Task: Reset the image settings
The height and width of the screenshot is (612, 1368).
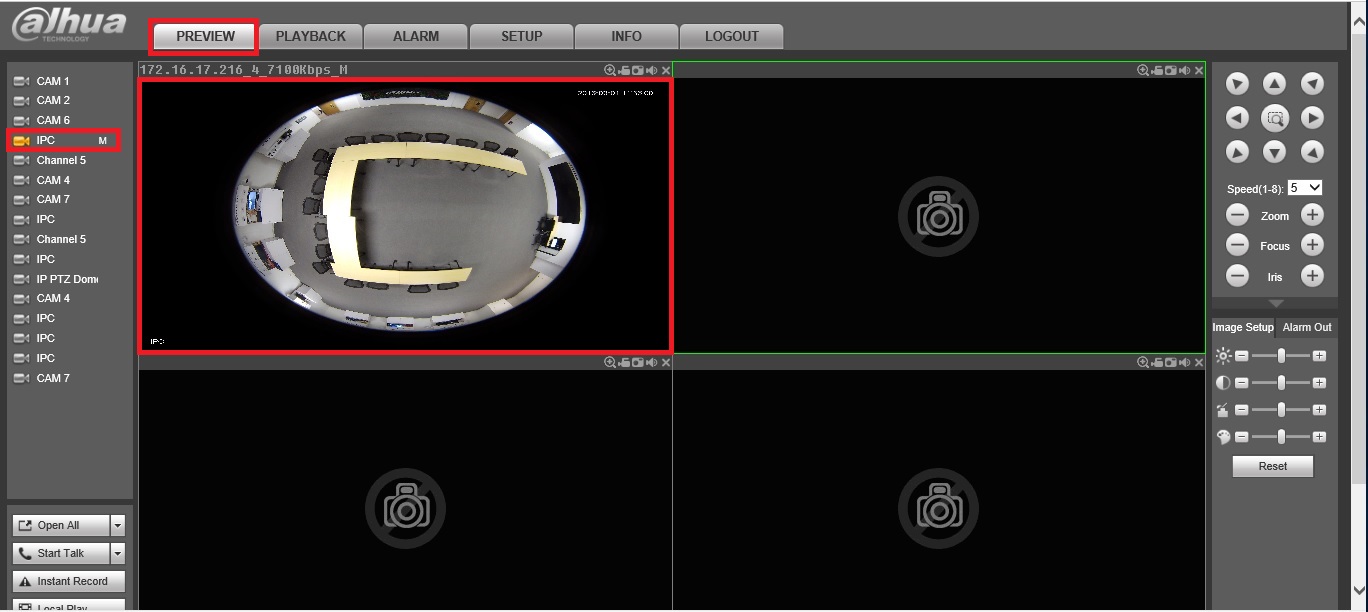Action: (x=1273, y=466)
